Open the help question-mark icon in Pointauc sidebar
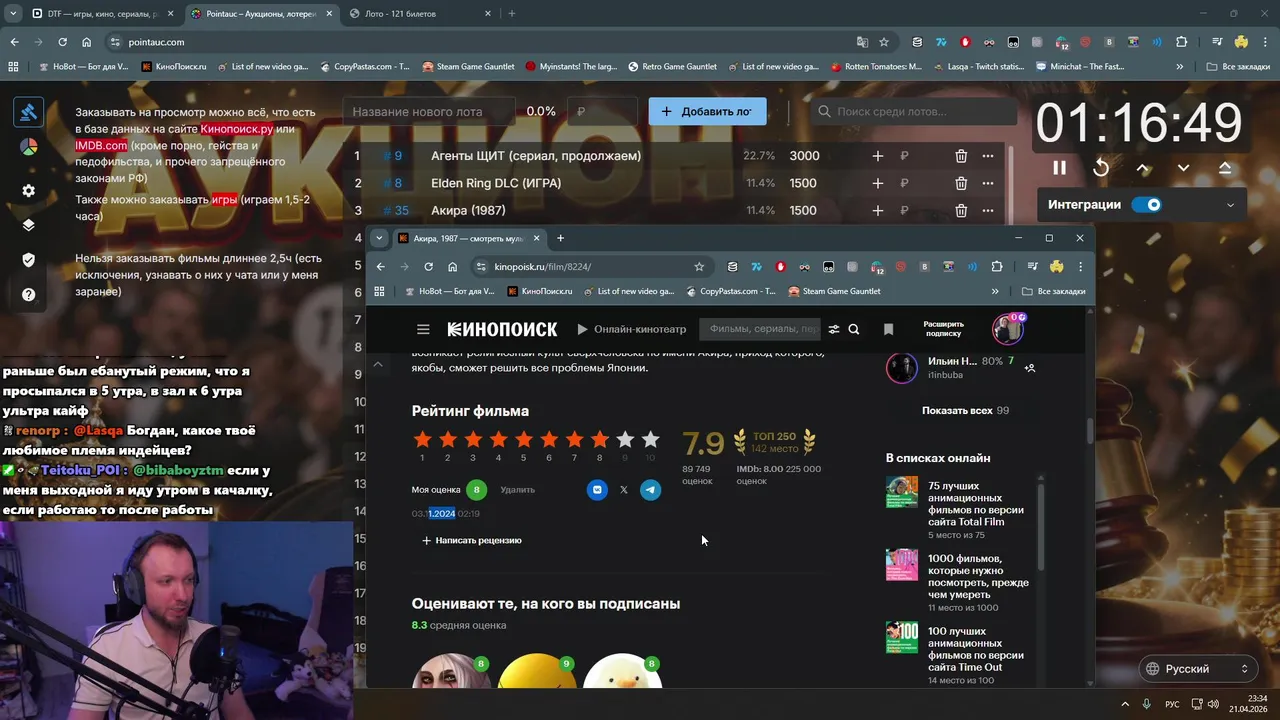The image size is (1280, 720). point(28,295)
